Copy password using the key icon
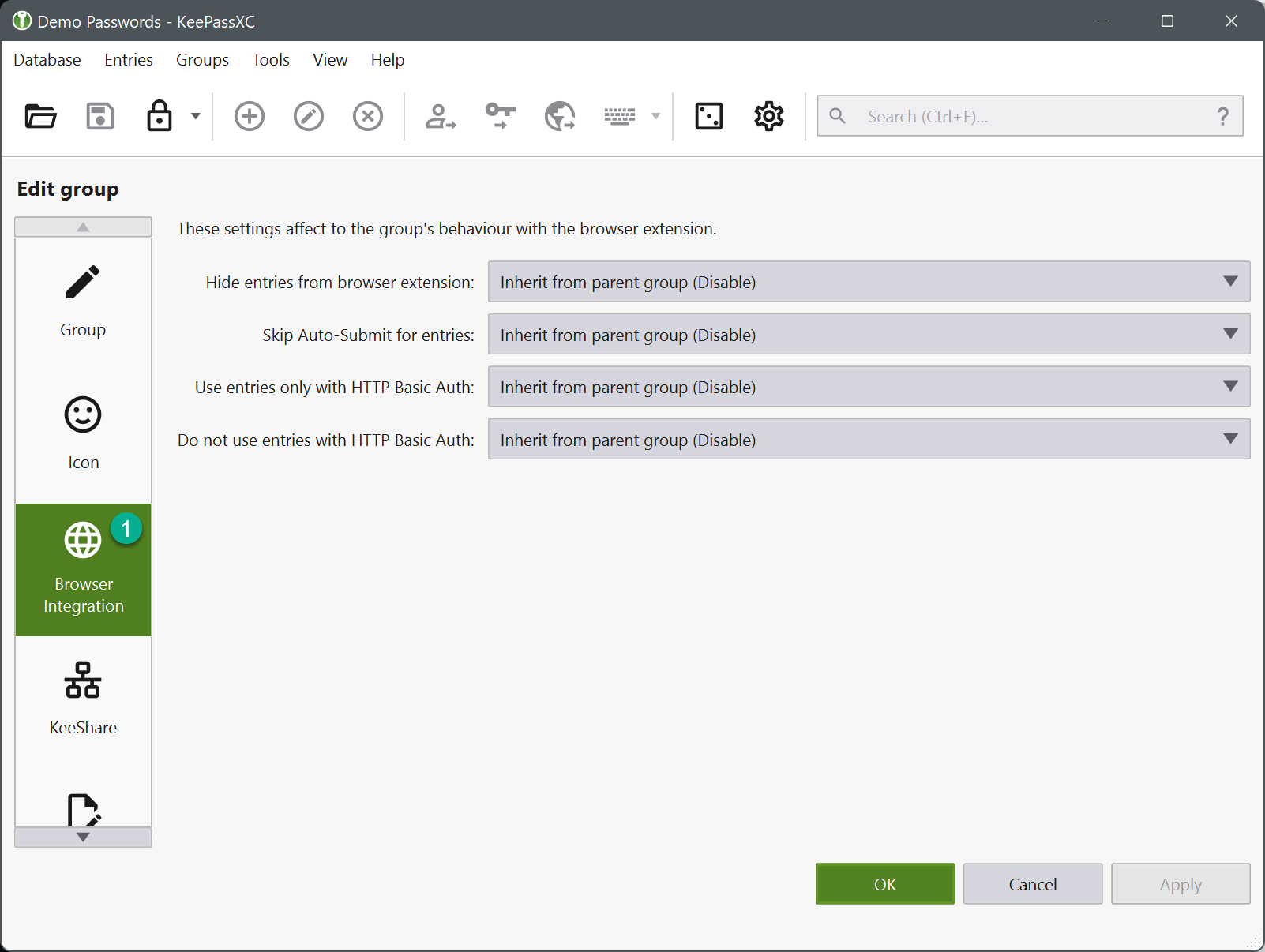1265x952 pixels. (x=501, y=116)
